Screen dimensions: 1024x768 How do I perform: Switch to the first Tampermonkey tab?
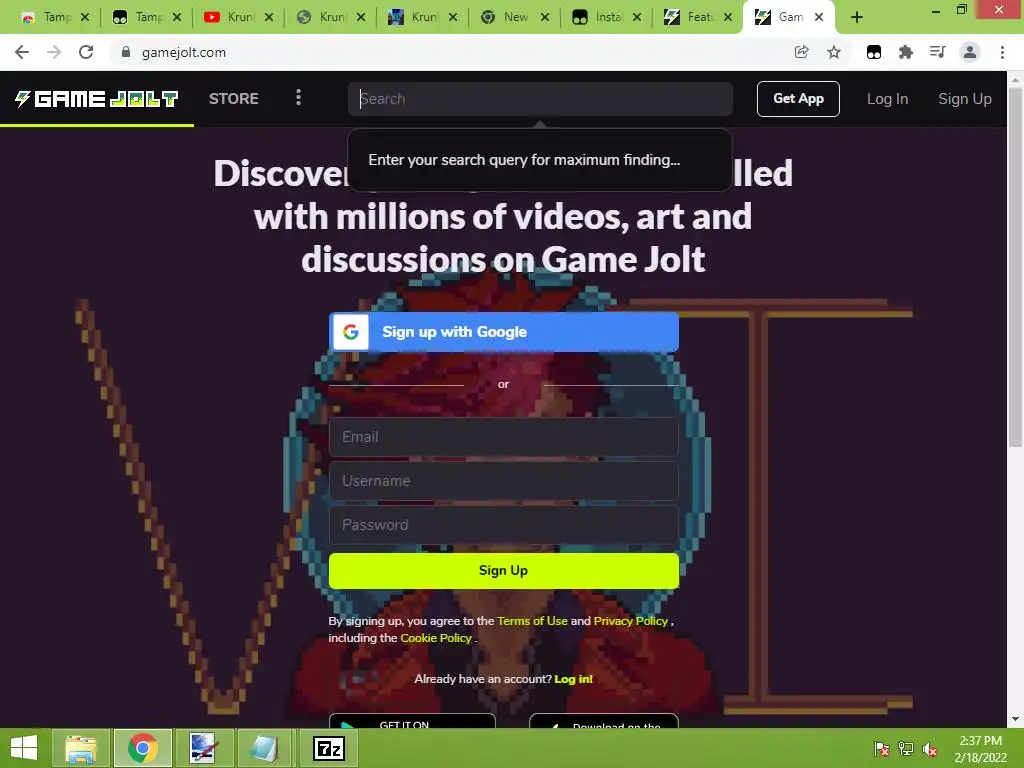55,18
